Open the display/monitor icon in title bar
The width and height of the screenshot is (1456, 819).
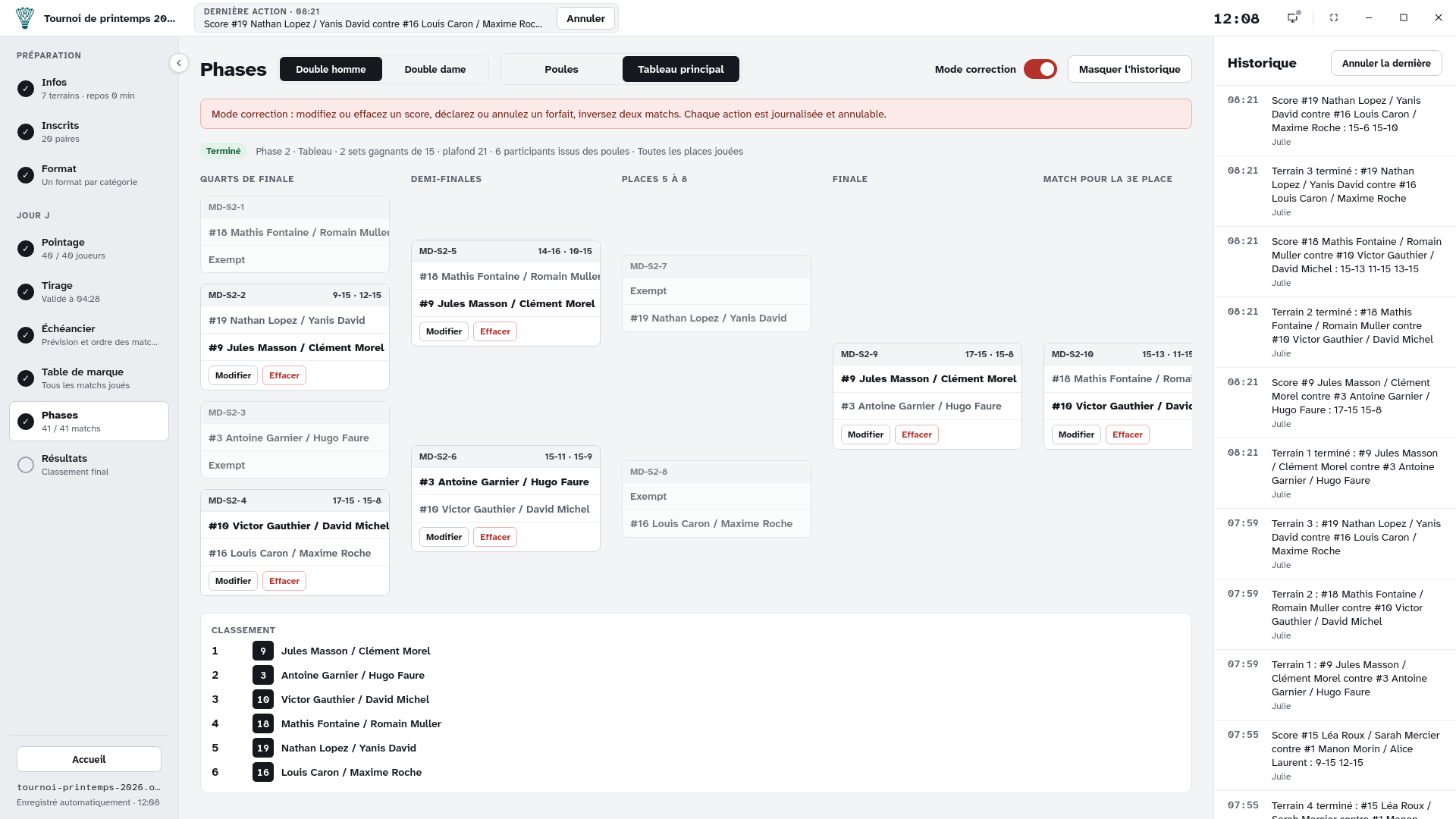coord(1293,17)
